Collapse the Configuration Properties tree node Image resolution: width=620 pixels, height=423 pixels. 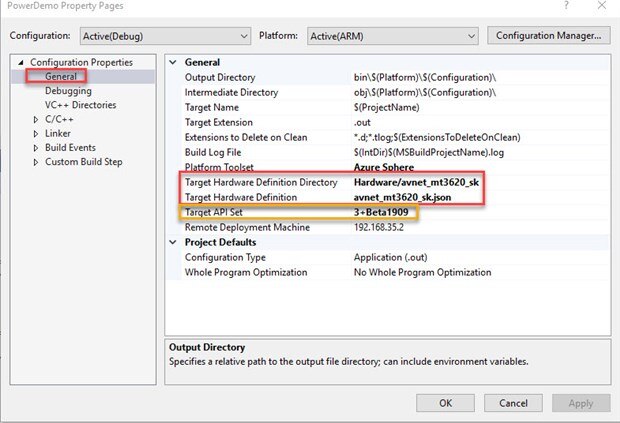click(x=21, y=62)
